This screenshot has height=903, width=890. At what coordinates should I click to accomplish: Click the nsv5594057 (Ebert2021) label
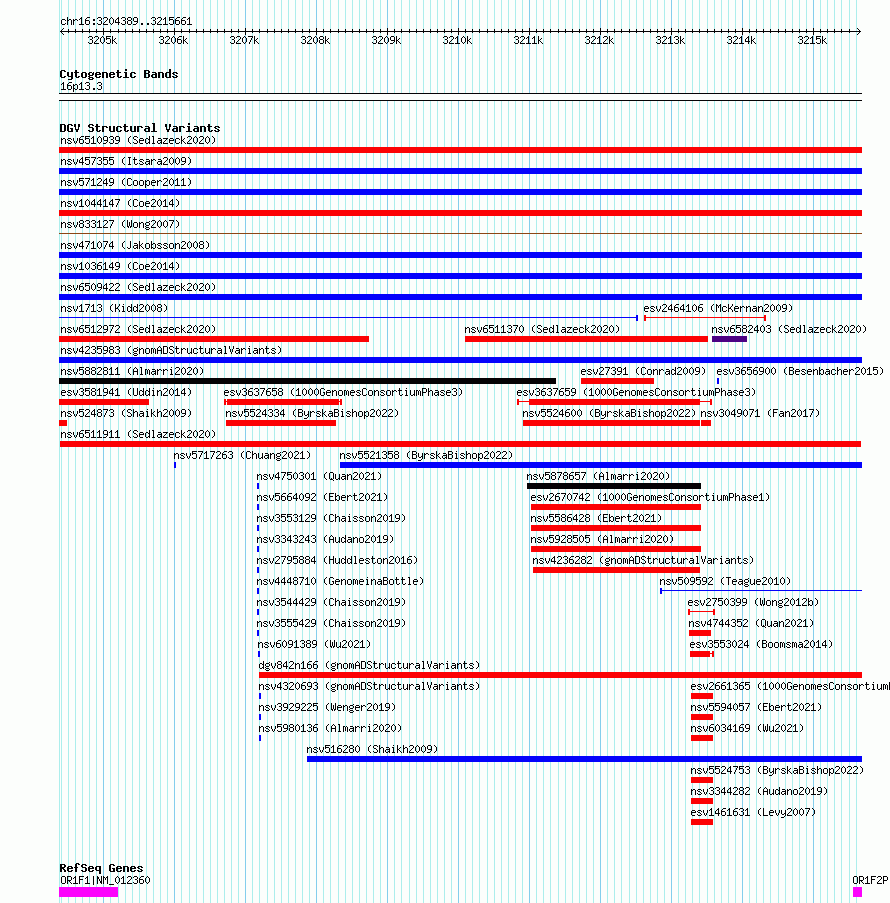tap(756, 708)
